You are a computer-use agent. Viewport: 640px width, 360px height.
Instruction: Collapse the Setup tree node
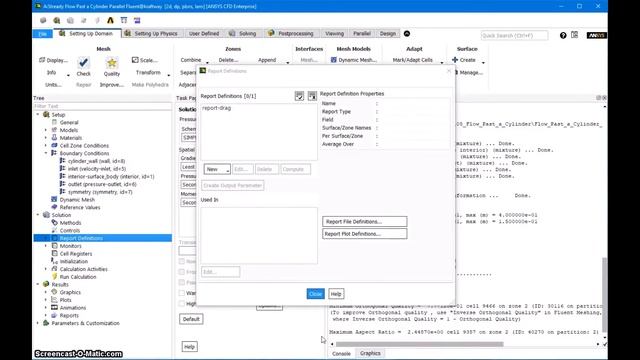38,115
